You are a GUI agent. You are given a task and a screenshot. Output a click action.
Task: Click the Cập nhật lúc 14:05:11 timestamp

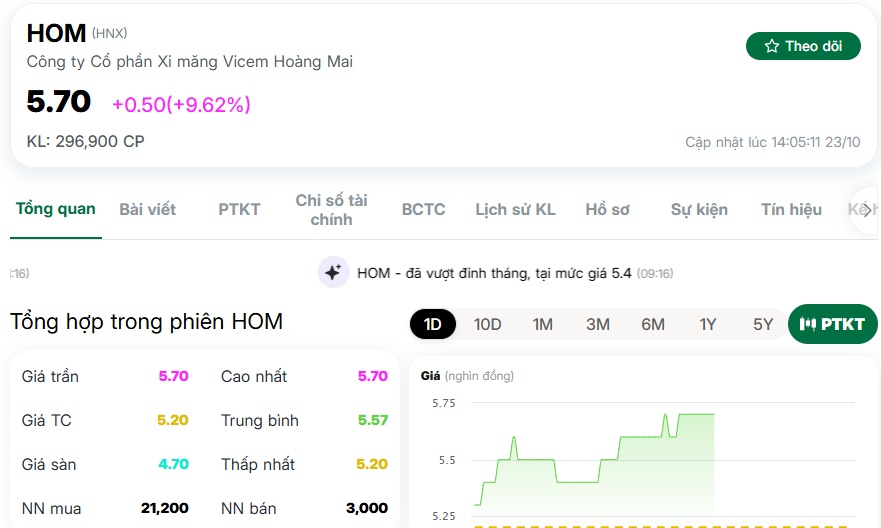pos(773,142)
